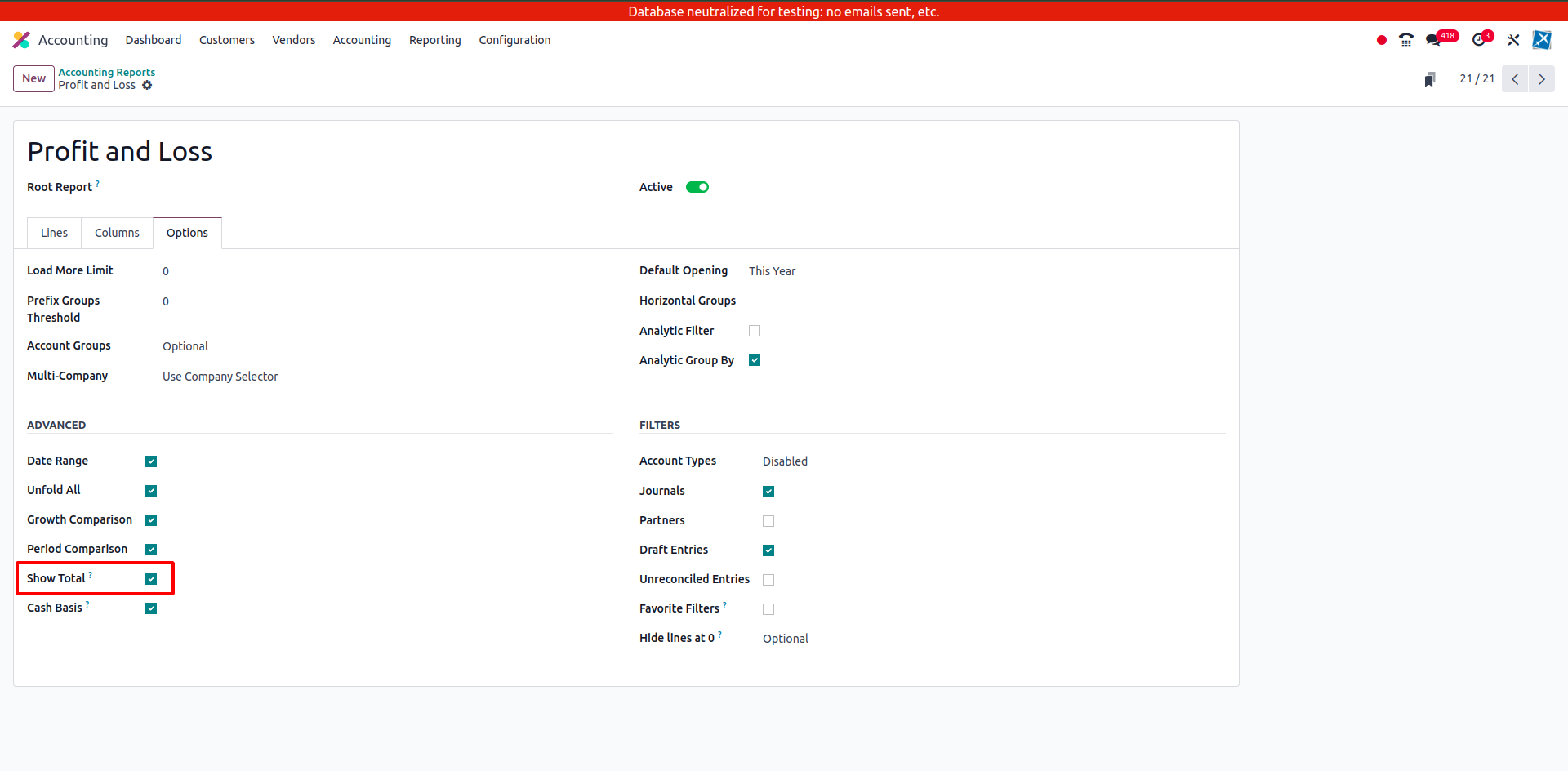1568x771 pixels.
Task: Follow the Accounting Reports breadcrumb link
Action: [x=106, y=72]
